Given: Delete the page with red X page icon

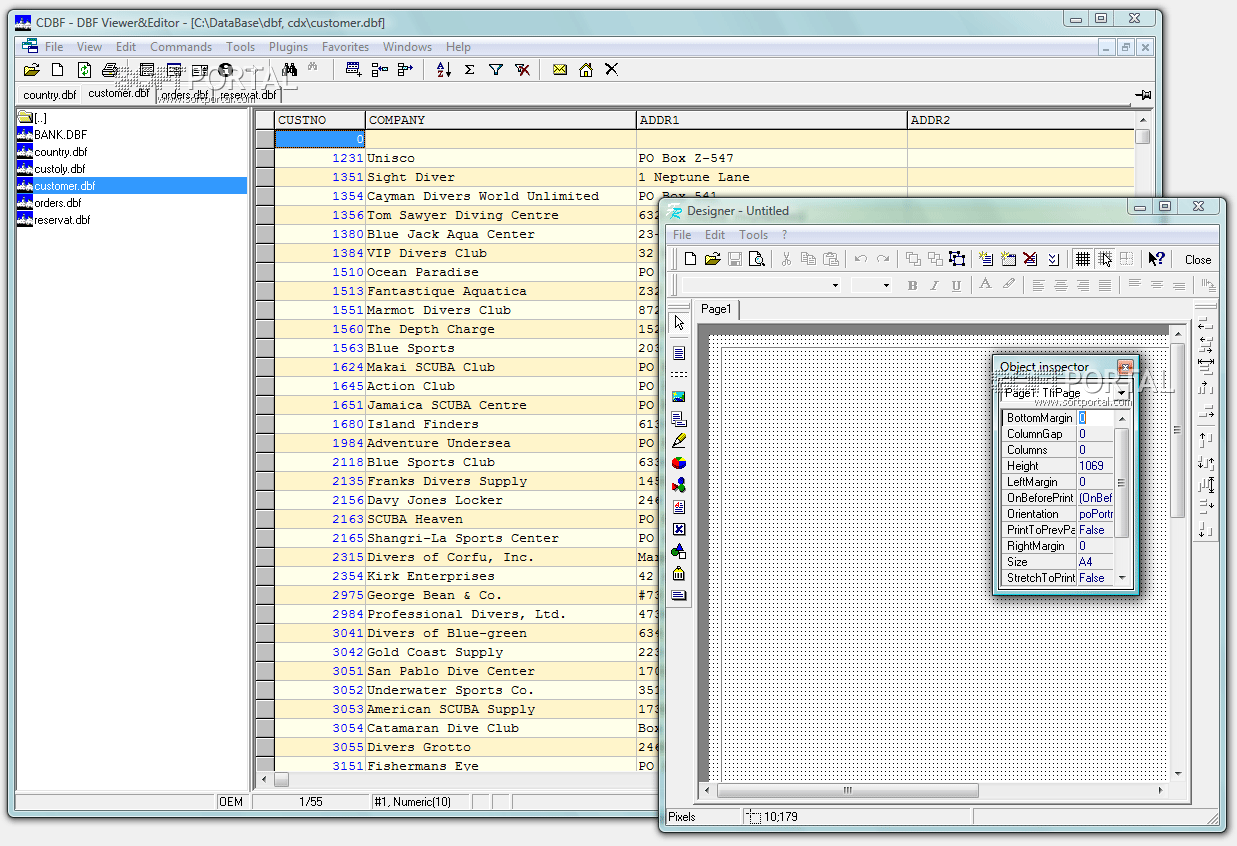Looking at the screenshot, I should click(1031, 259).
